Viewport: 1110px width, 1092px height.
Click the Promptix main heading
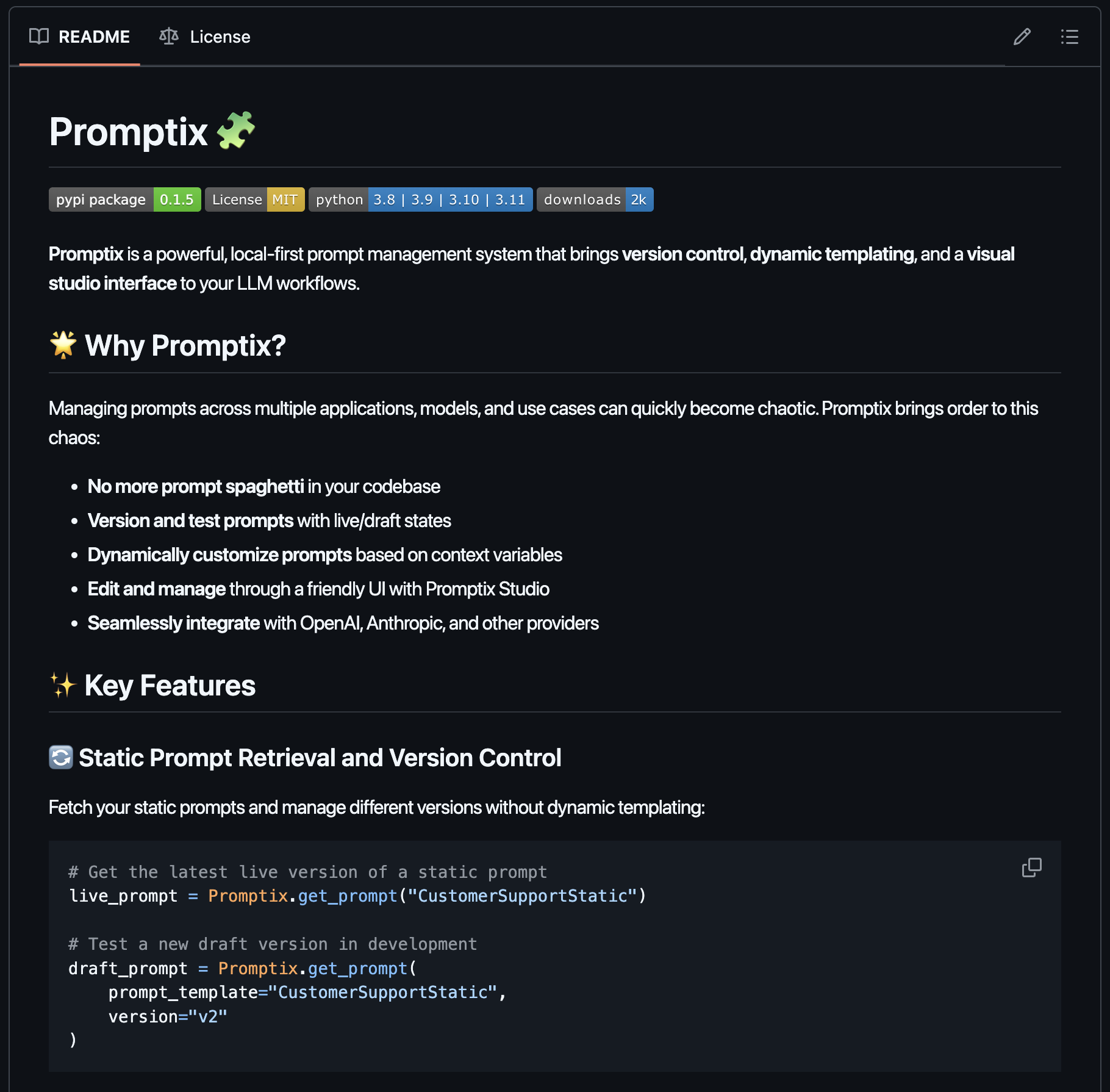tap(129, 132)
